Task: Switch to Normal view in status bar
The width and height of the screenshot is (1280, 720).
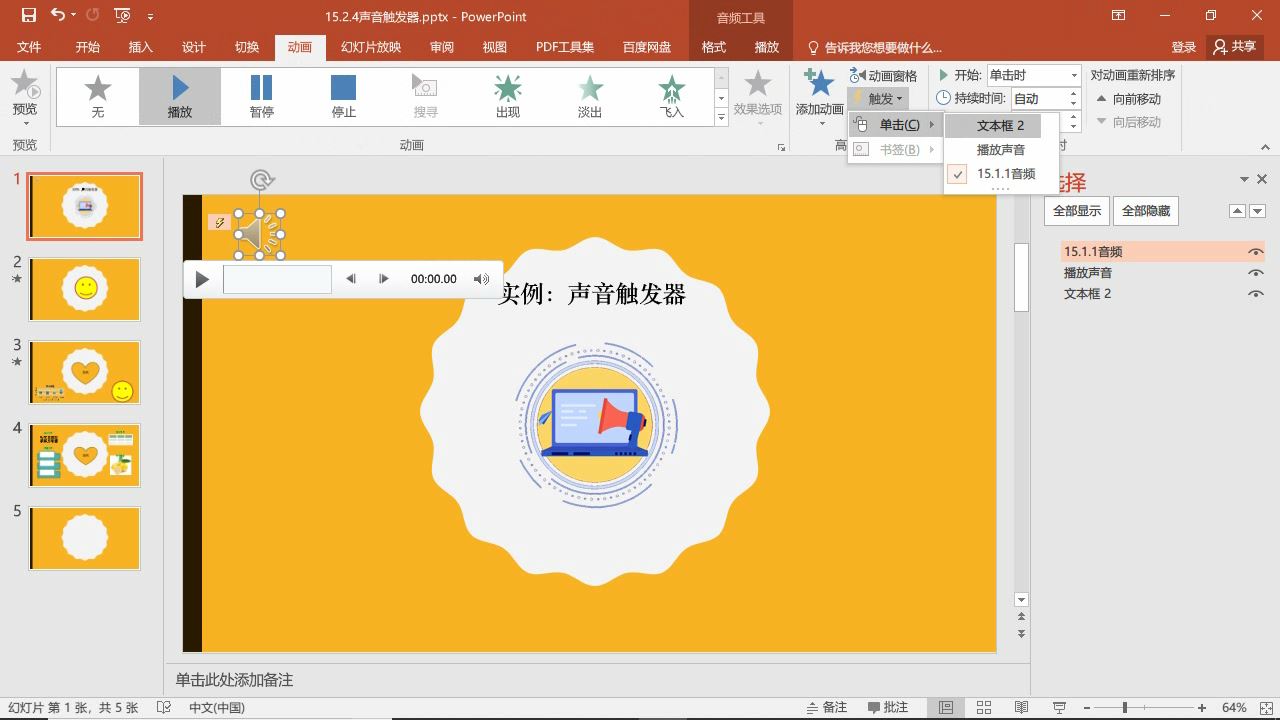Action: [x=945, y=707]
